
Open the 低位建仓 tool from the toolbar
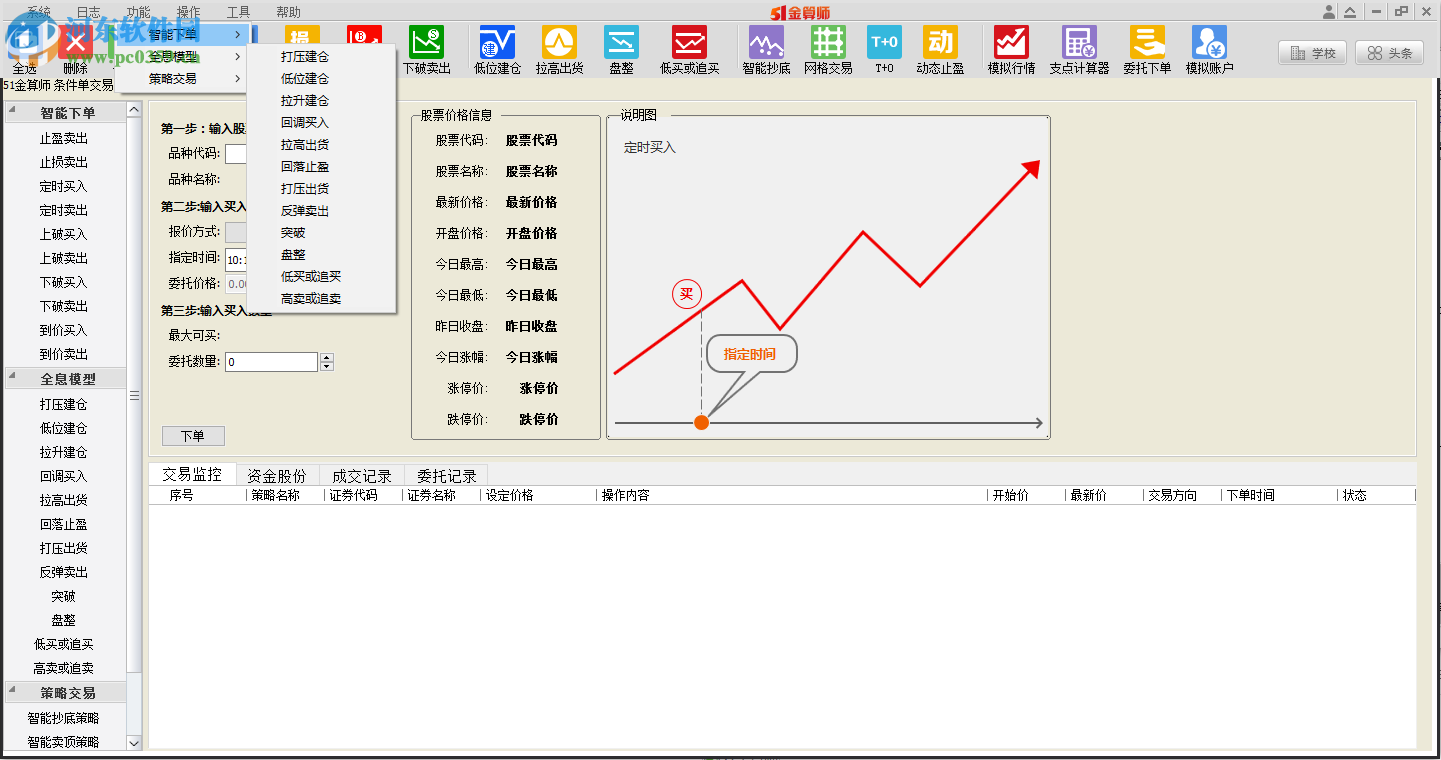click(x=495, y=47)
